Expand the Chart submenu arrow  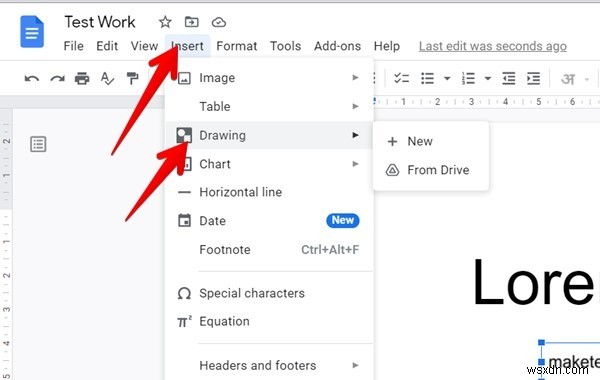click(x=355, y=164)
